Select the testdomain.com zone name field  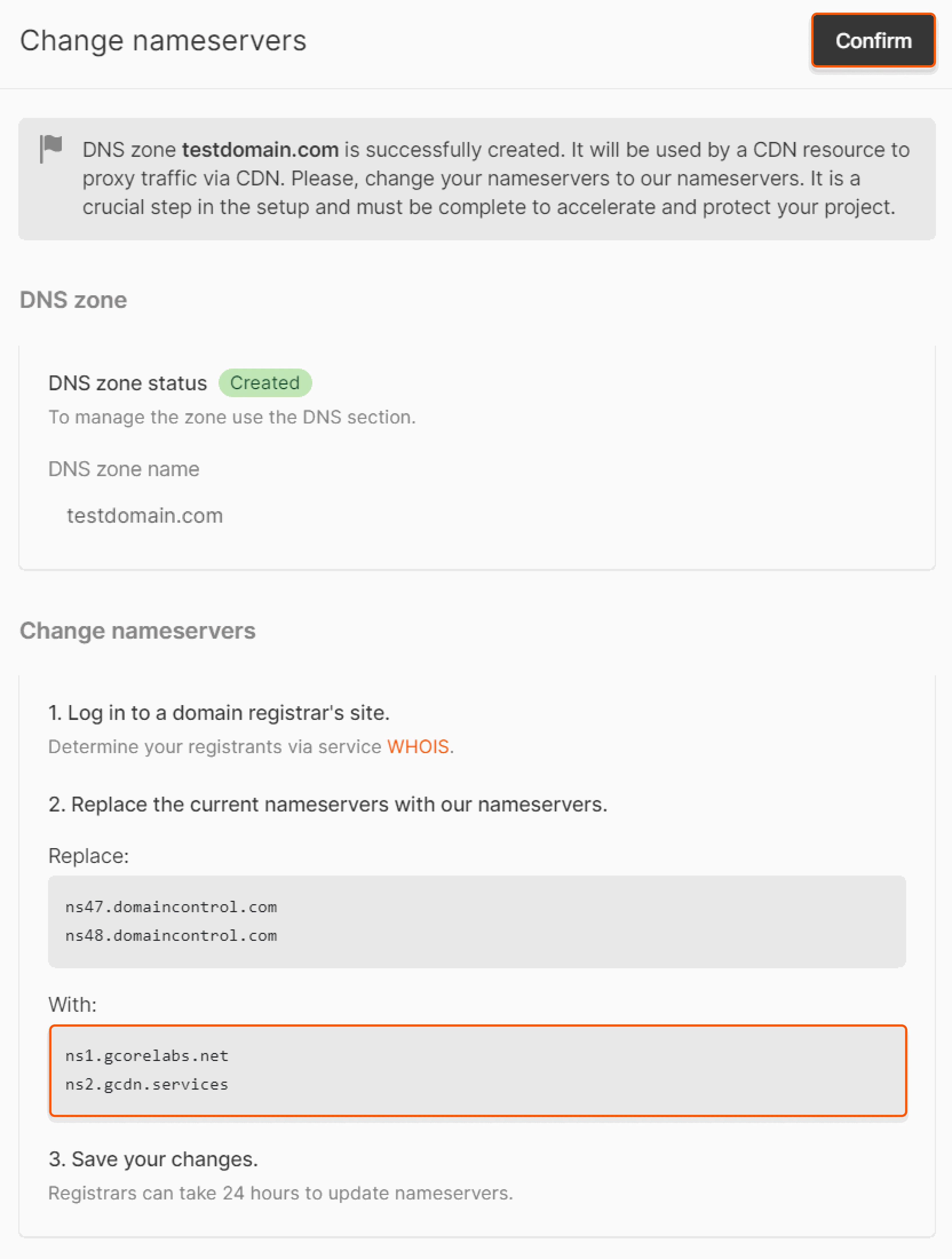click(x=144, y=515)
